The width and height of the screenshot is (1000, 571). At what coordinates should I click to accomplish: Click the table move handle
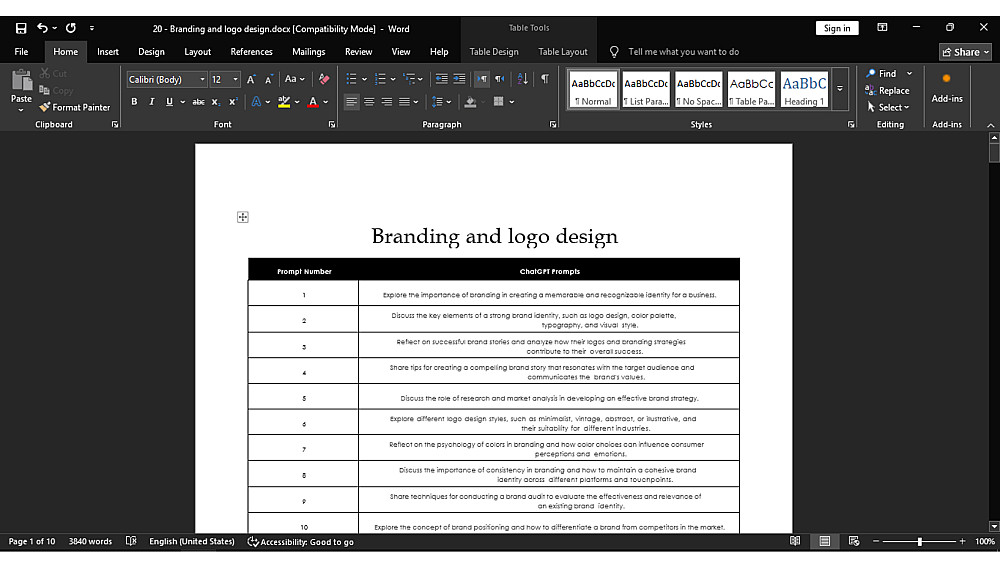pos(242,217)
